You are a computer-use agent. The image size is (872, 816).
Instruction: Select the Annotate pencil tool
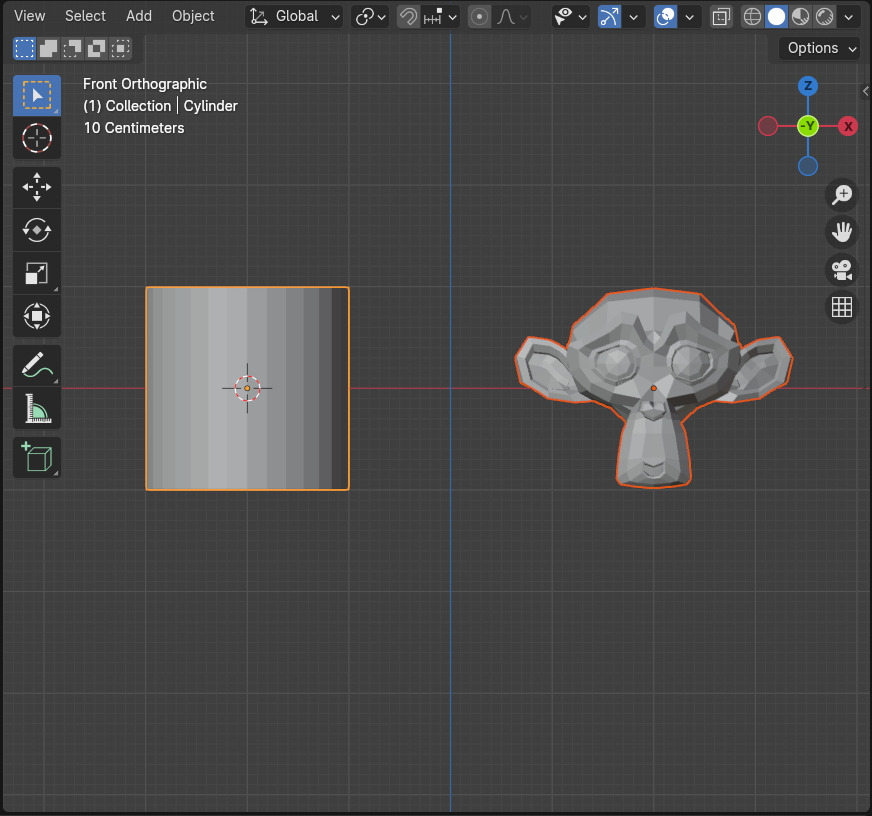pyautogui.click(x=37, y=365)
